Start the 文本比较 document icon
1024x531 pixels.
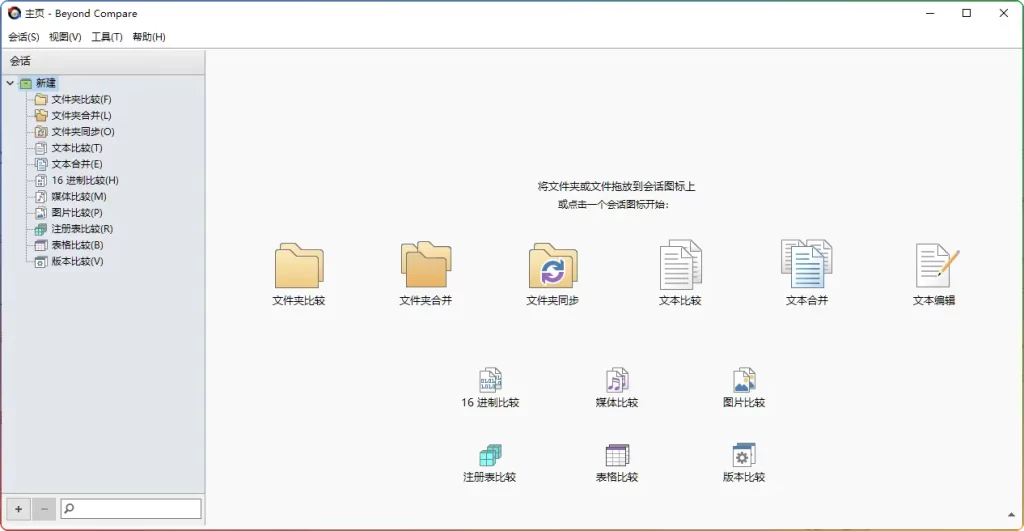pos(680,265)
